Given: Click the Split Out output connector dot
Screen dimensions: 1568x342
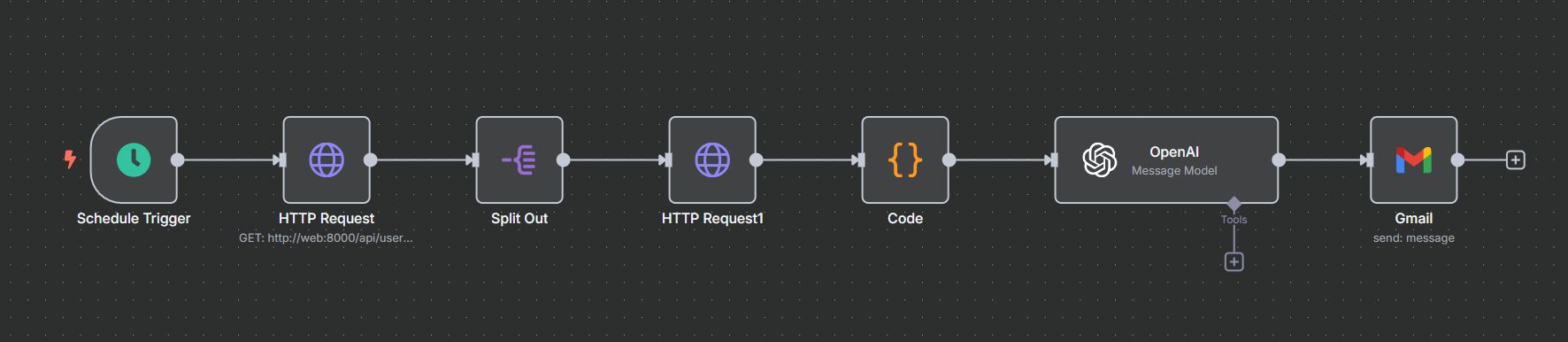Looking at the screenshot, I should 564,160.
